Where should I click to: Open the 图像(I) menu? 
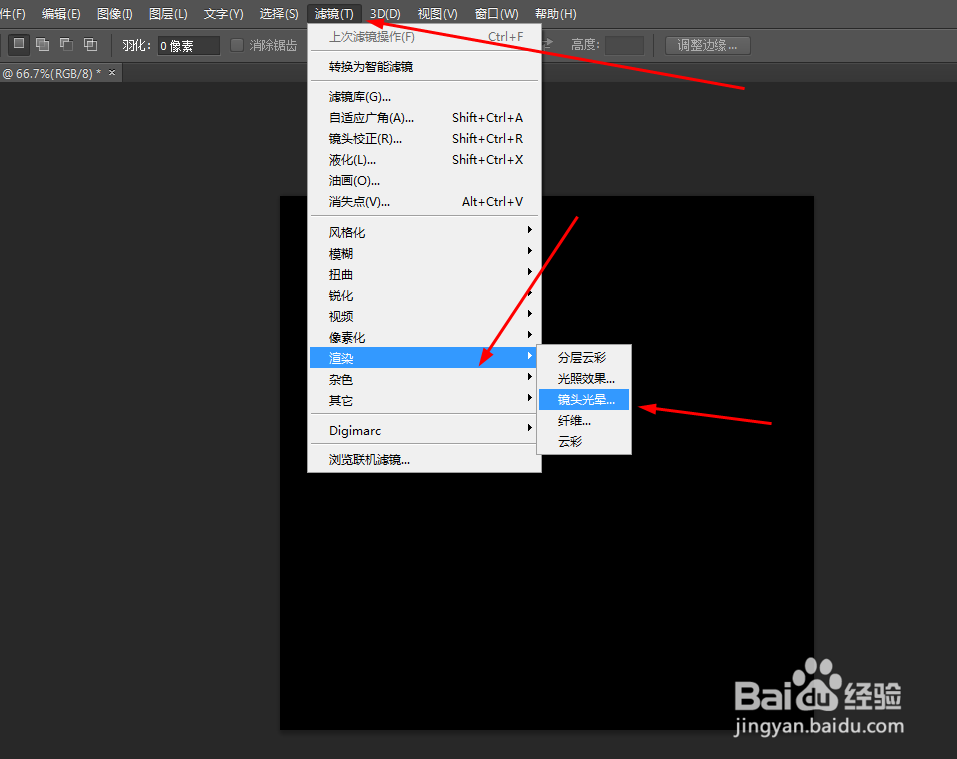113,13
